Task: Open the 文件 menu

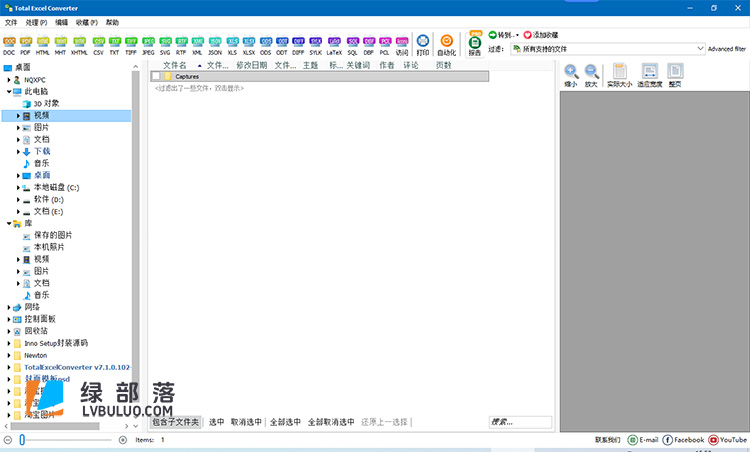Action: 11,22
